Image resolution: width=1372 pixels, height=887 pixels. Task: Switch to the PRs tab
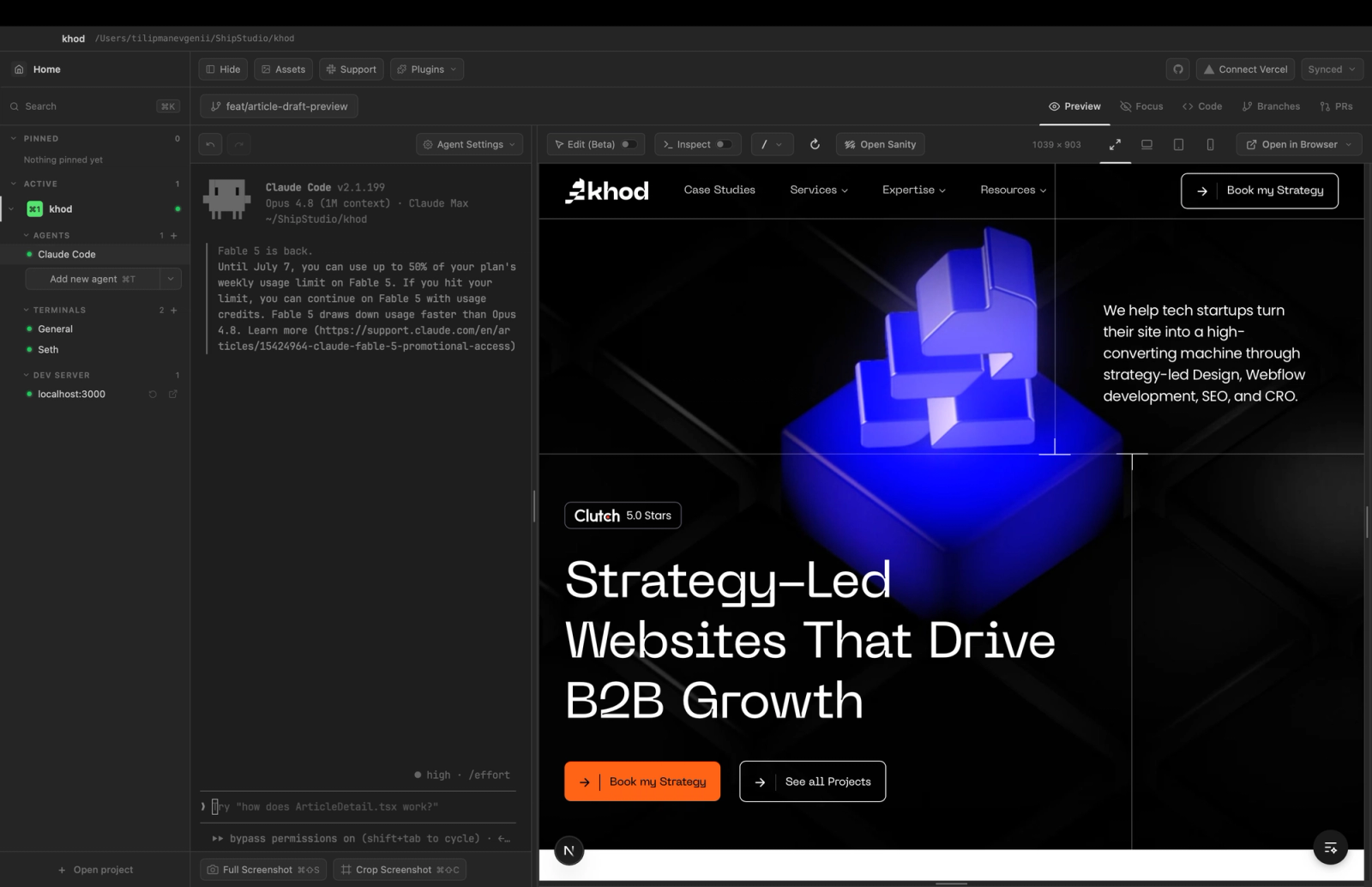pos(1336,106)
